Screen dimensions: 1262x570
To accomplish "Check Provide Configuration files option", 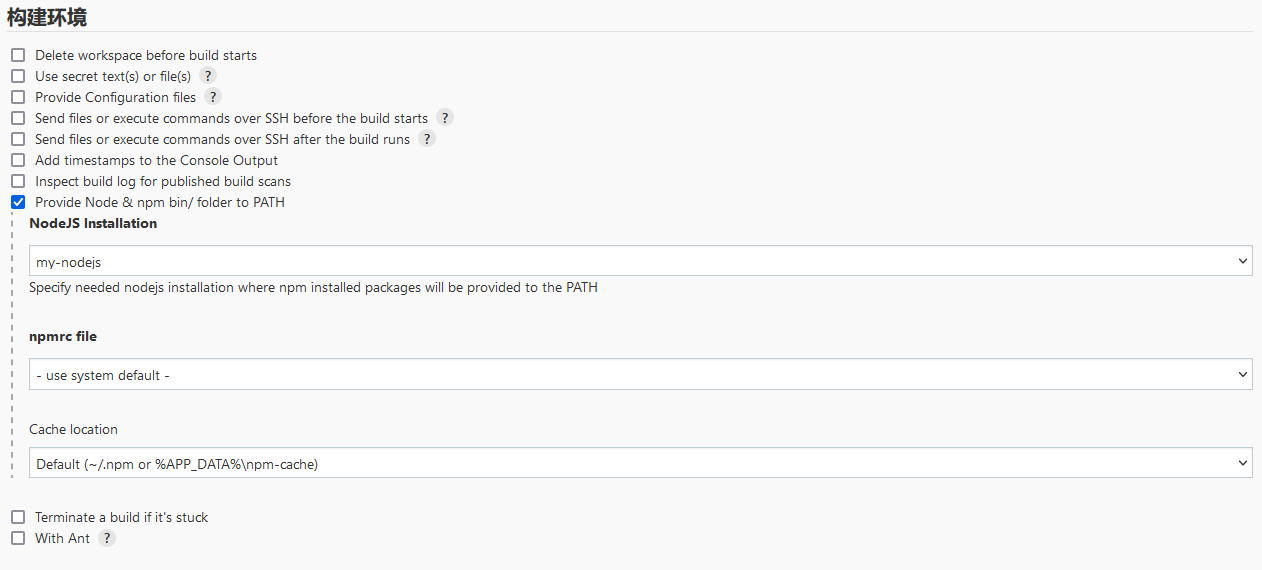I will [18, 97].
